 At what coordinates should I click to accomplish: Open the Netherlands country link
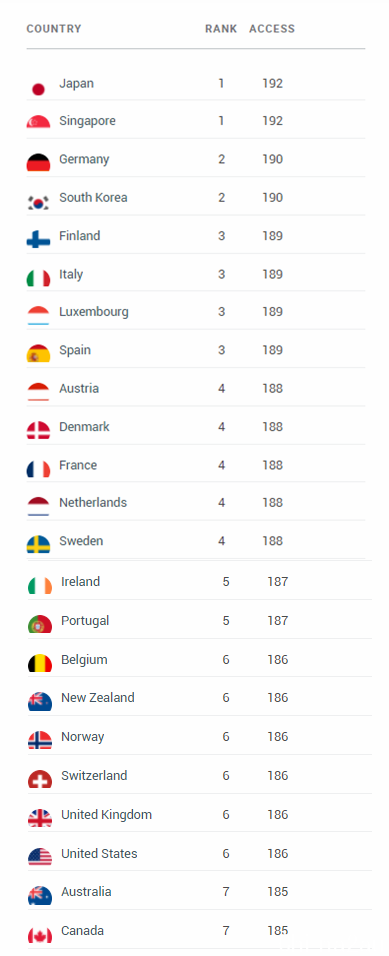click(x=93, y=502)
